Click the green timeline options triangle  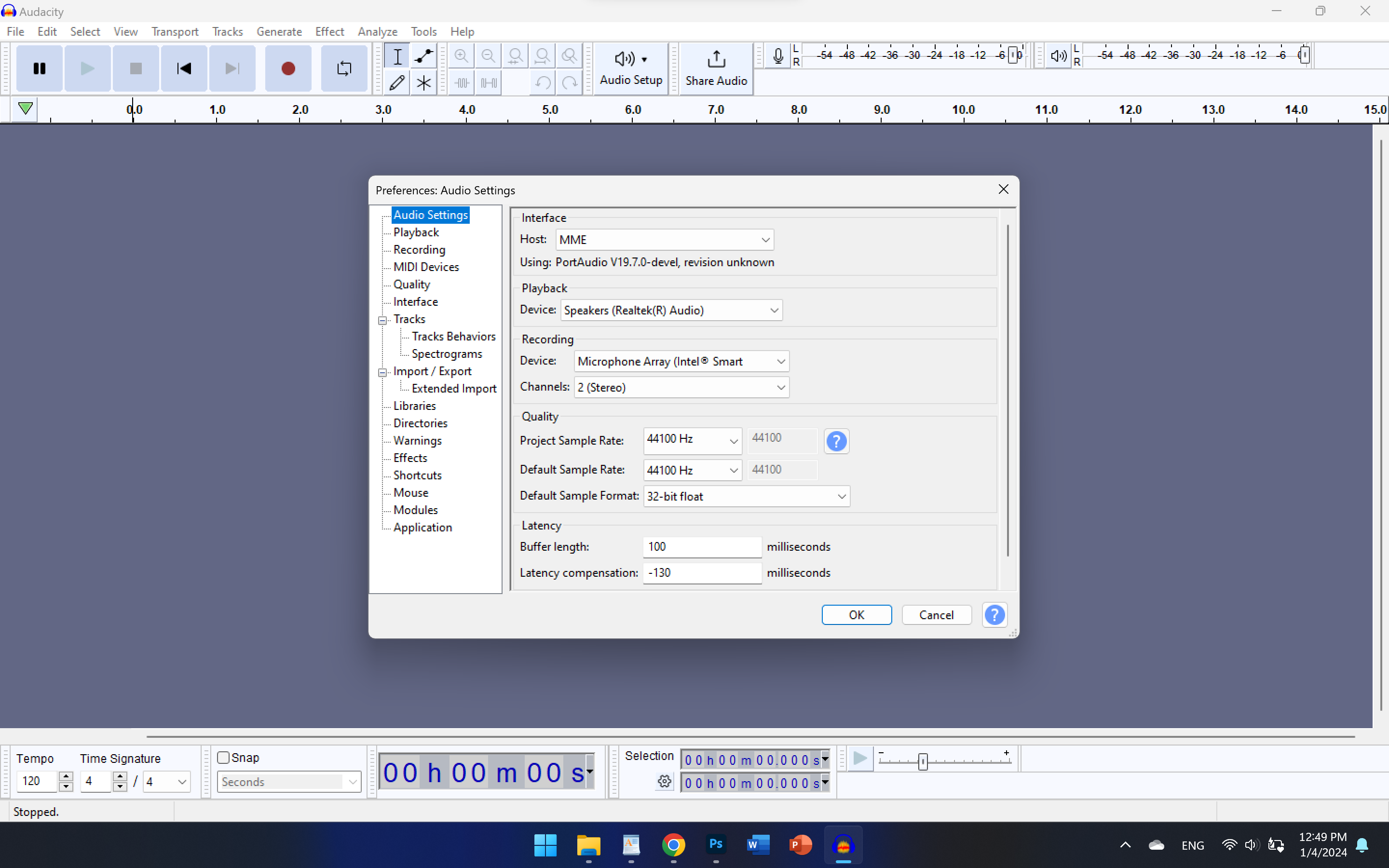(x=25, y=108)
